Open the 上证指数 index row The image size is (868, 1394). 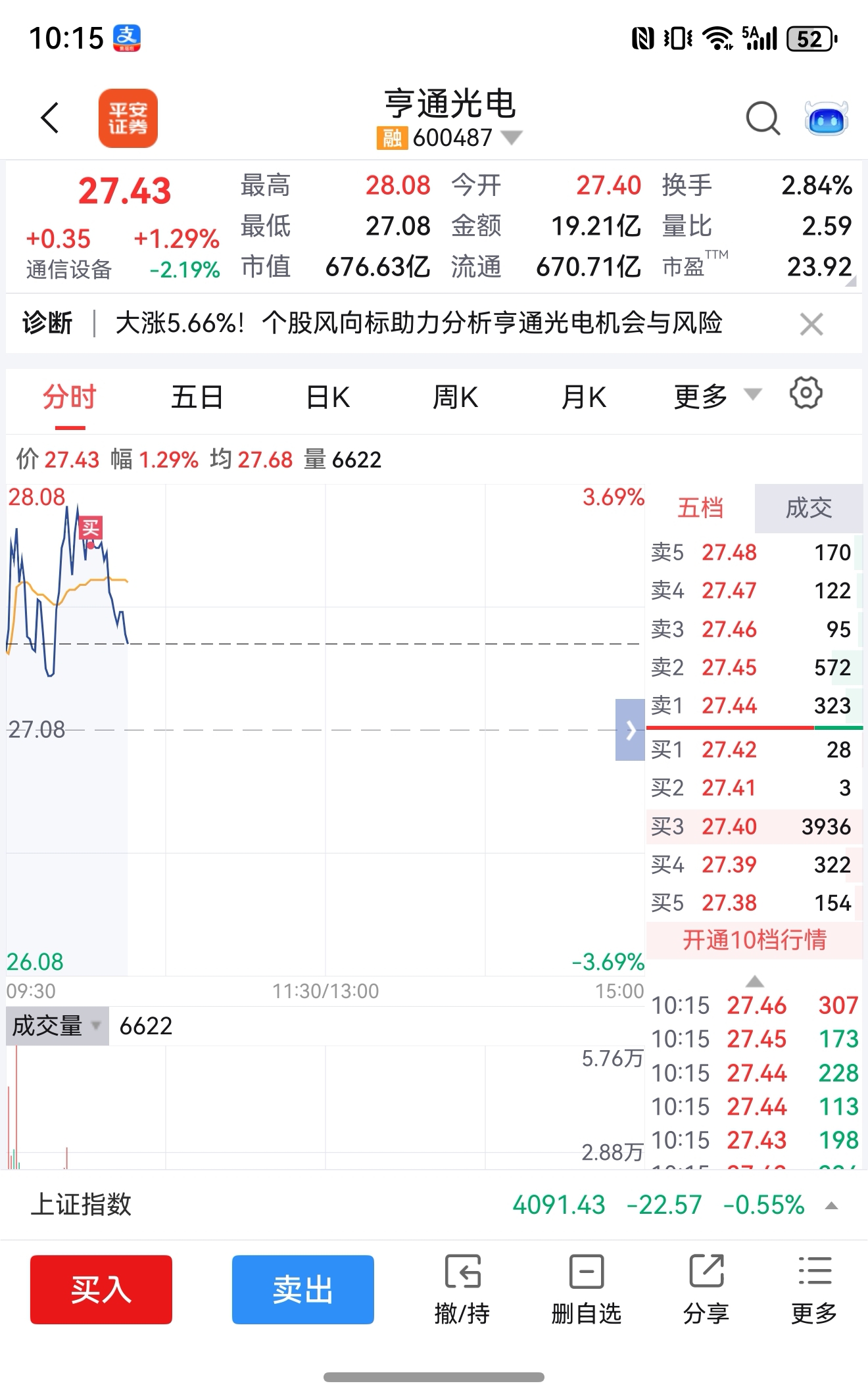click(434, 1205)
